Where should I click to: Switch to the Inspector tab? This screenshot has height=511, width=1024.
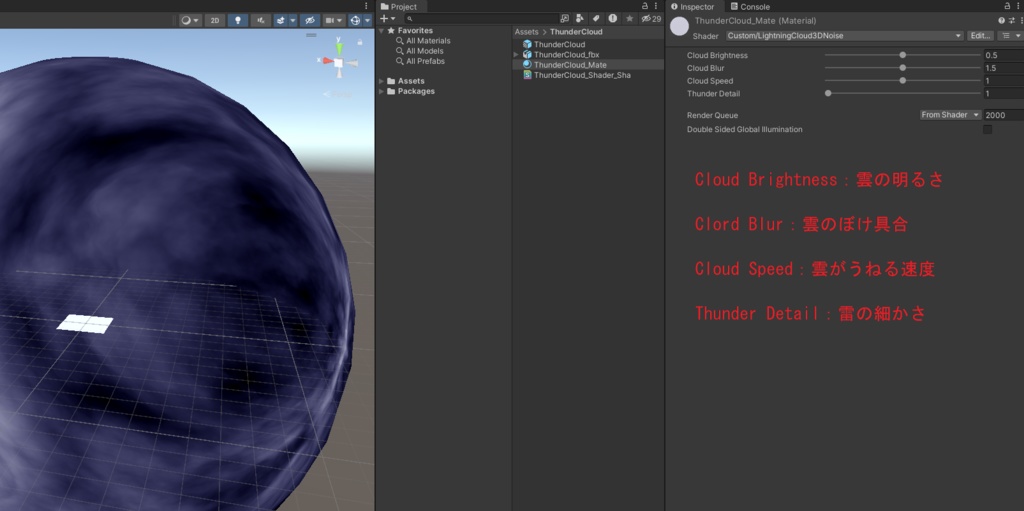tap(693, 7)
